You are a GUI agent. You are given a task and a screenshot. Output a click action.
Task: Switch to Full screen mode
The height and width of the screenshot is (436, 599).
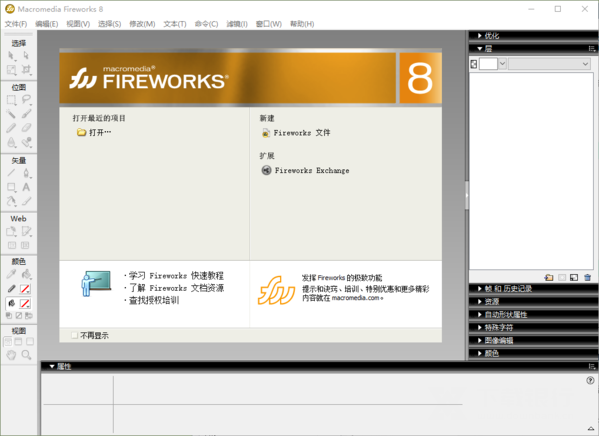click(x=30, y=342)
